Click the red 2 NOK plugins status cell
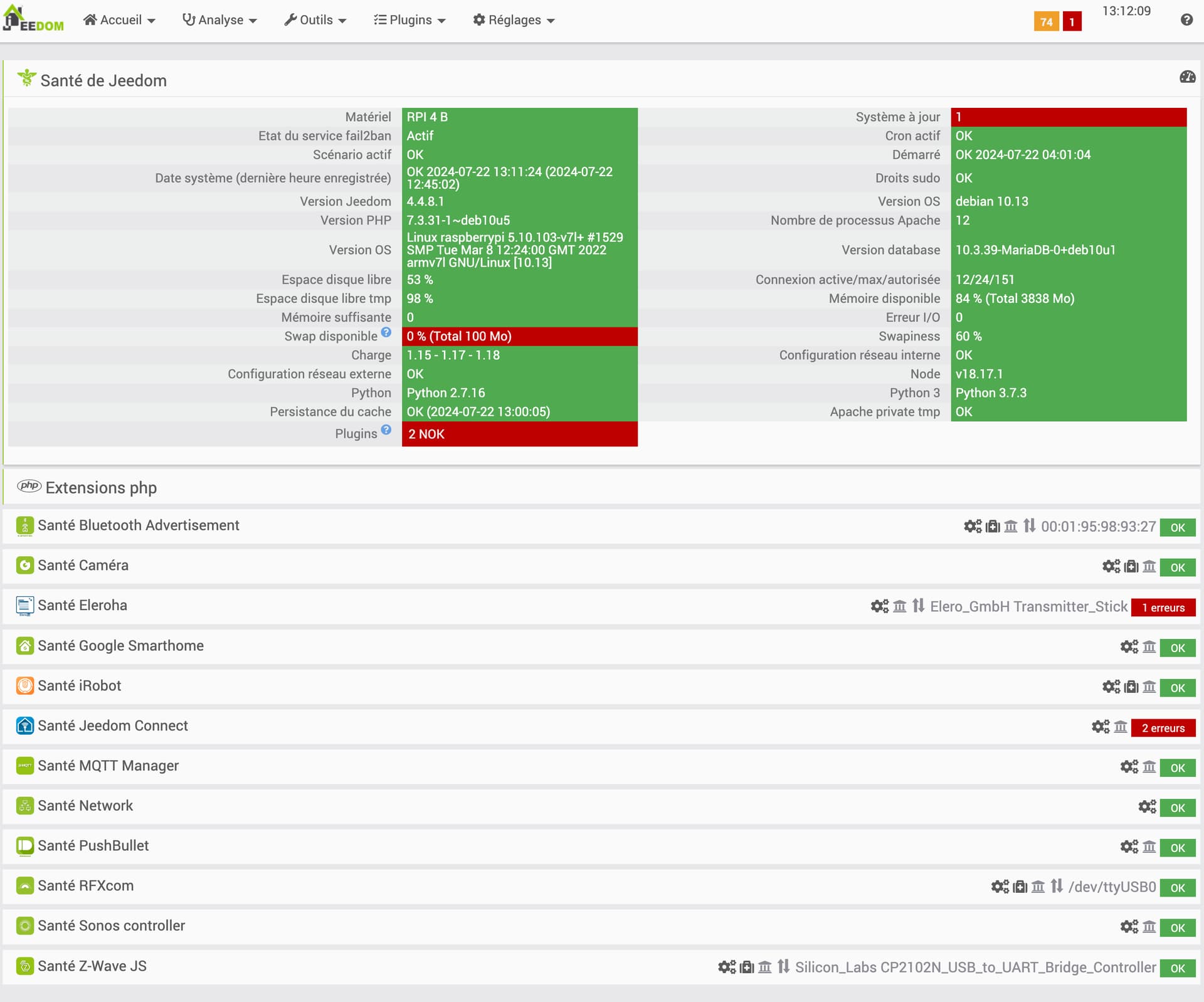 pyautogui.click(x=520, y=434)
